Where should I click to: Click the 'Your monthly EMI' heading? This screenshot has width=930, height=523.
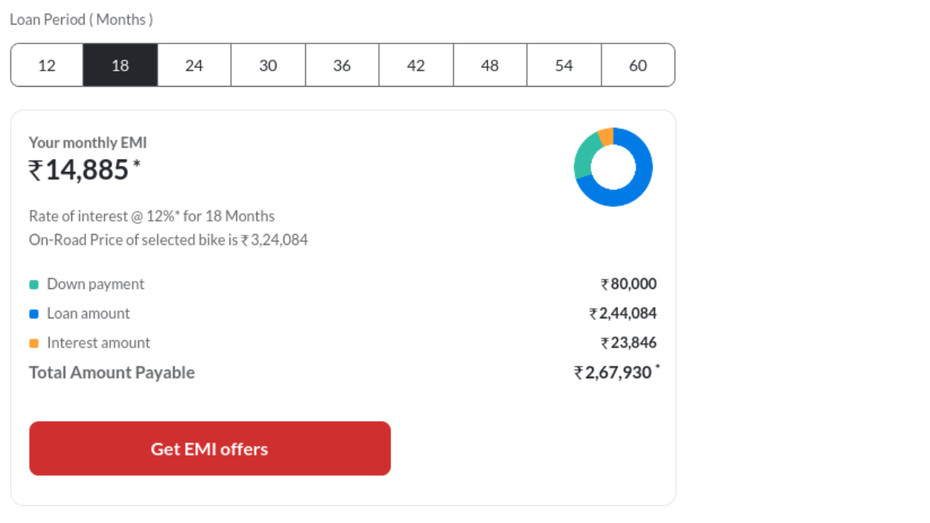point(88,143)
